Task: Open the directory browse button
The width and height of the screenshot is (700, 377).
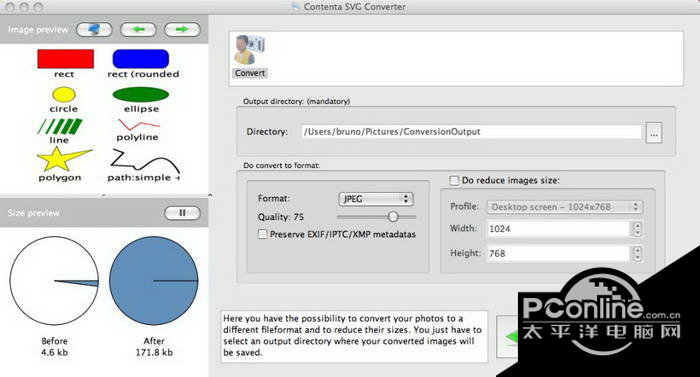Action: [654, 133]
